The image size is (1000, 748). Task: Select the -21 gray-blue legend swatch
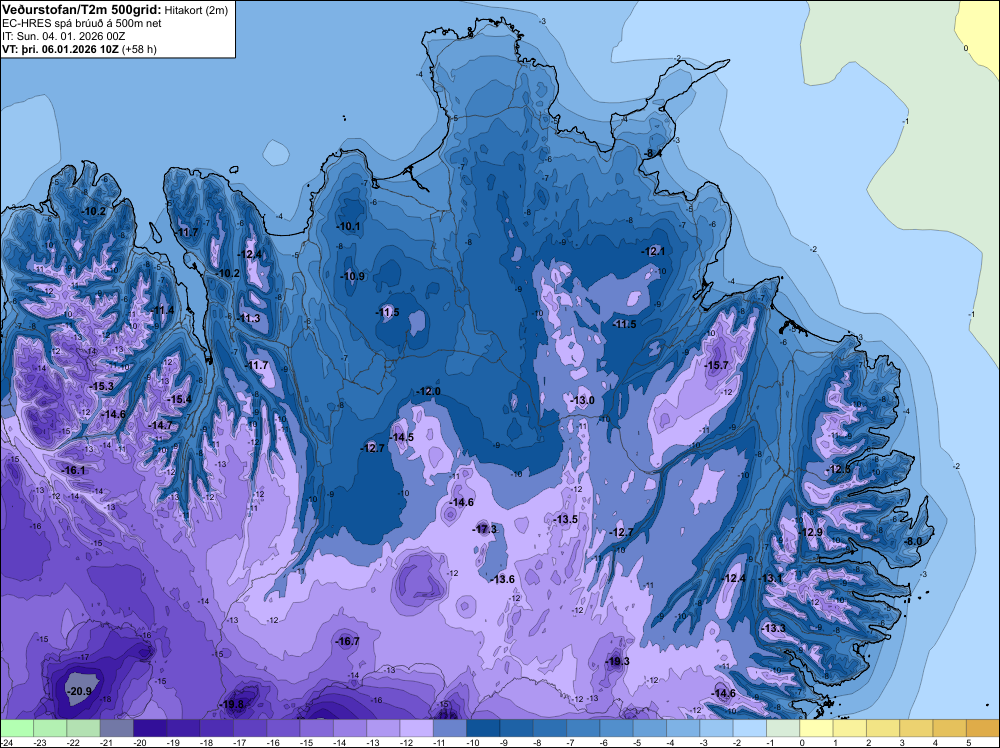[x=117, y=728]
